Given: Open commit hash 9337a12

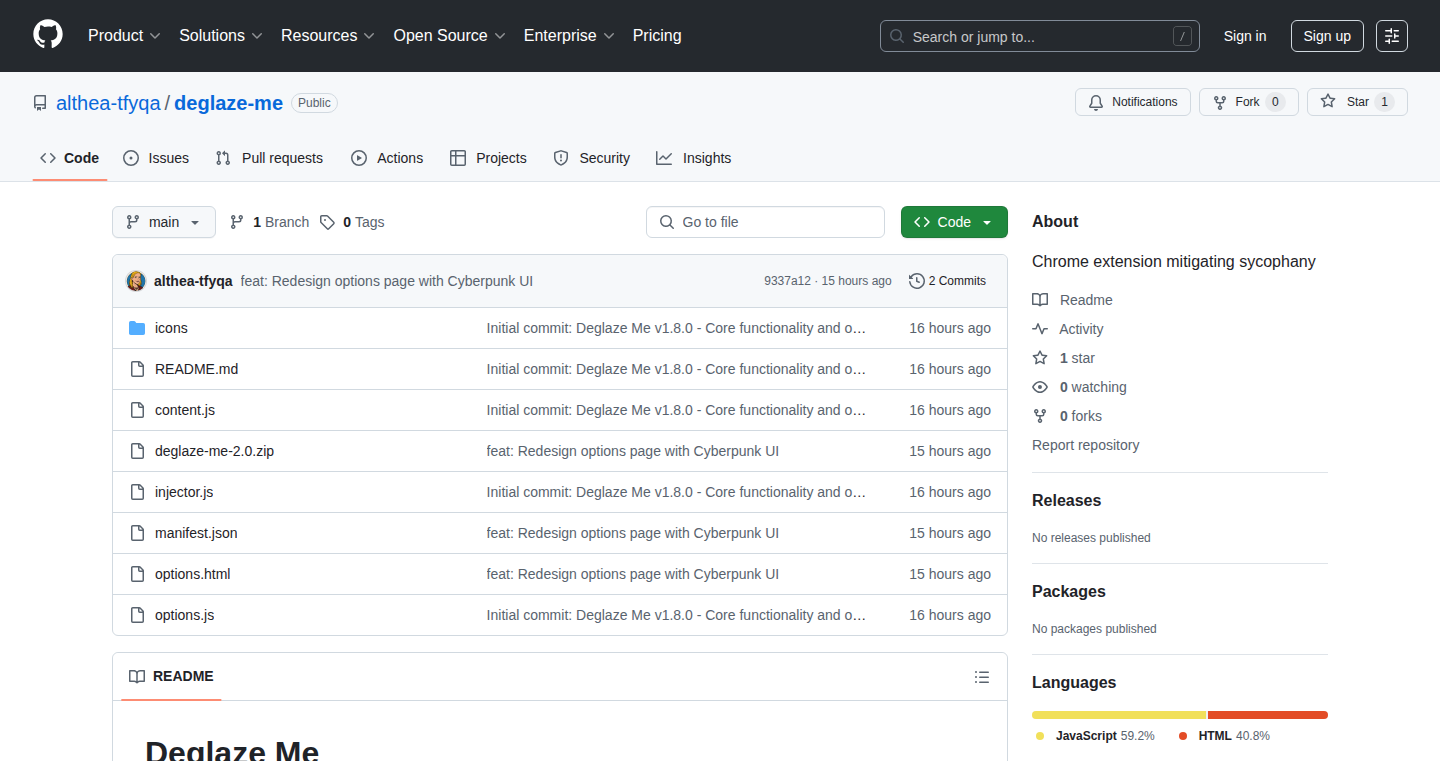Looking at the screenshot, I should [787, 281].
